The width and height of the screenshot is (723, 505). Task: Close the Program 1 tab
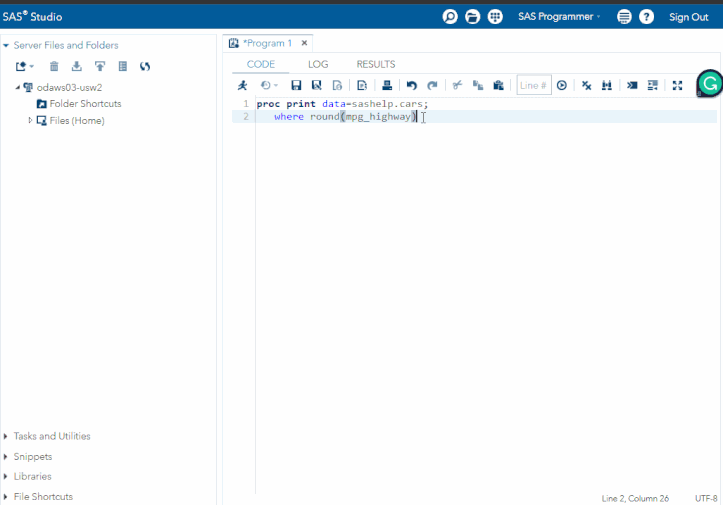pos(304,43)
